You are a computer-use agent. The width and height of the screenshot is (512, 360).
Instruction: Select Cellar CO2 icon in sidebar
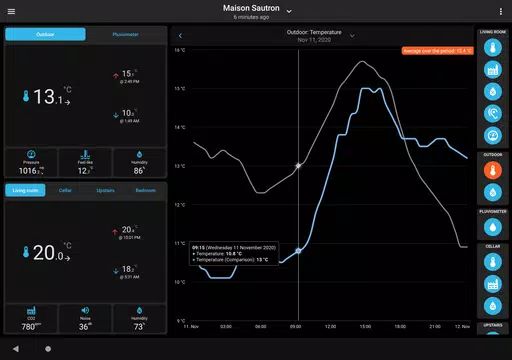tap(493, 284)
